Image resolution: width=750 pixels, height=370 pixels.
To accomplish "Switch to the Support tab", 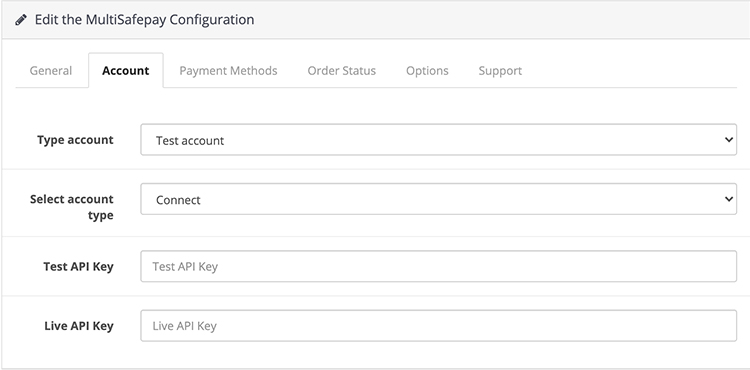I will tap(500, 71).
